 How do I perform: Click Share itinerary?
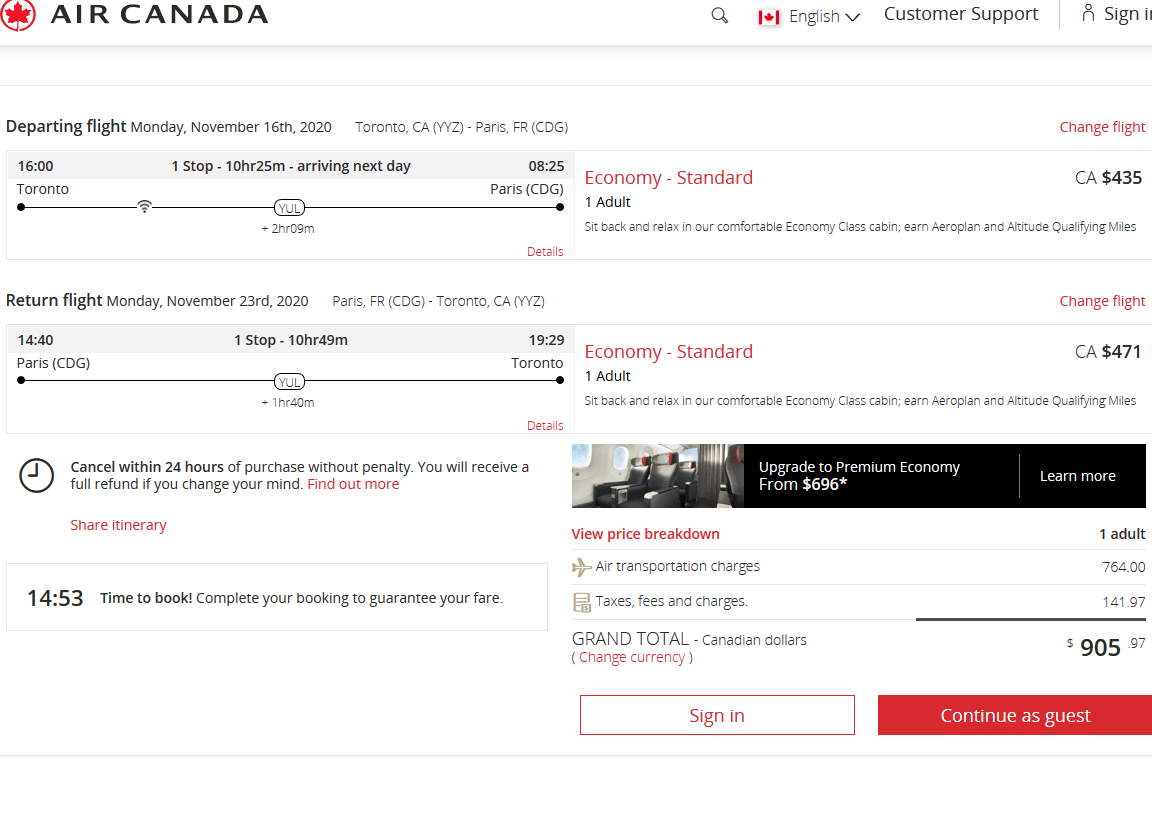[118, 524]
